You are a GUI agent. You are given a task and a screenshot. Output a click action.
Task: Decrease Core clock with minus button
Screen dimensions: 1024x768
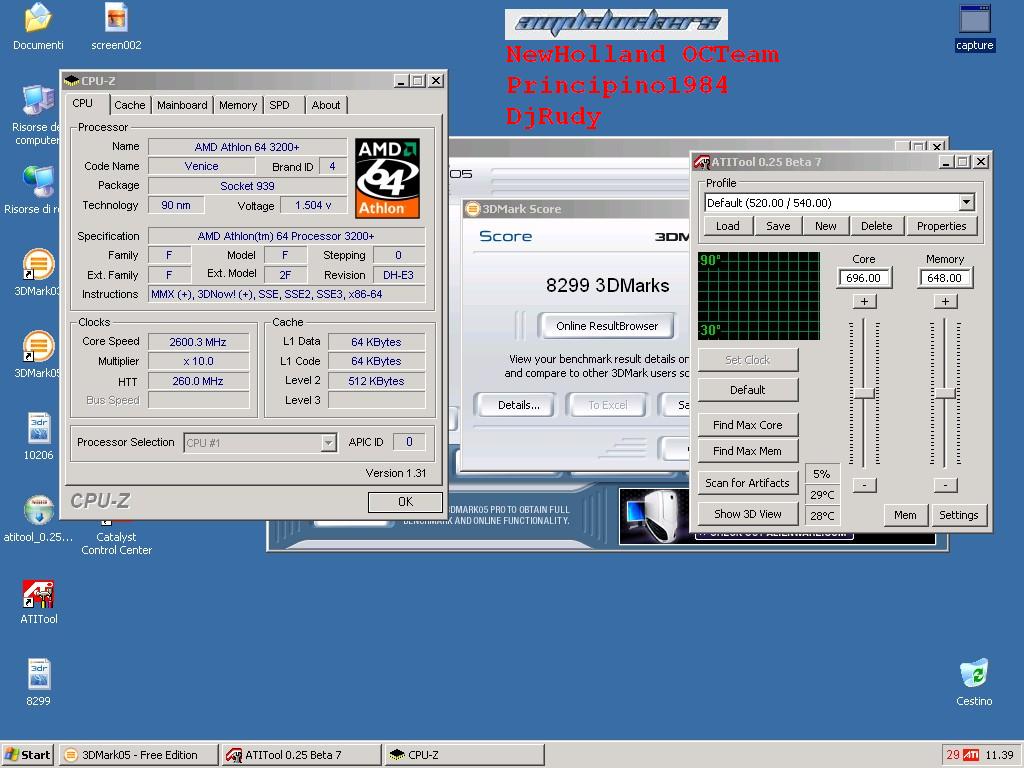pos(864,485)
